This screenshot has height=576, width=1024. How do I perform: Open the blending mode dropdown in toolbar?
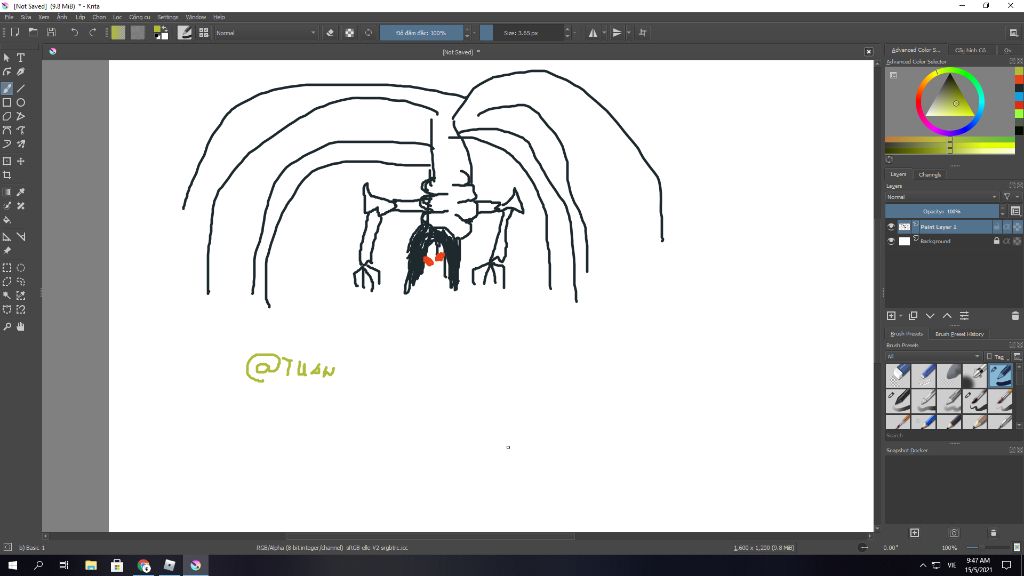(x=265, y=32)
